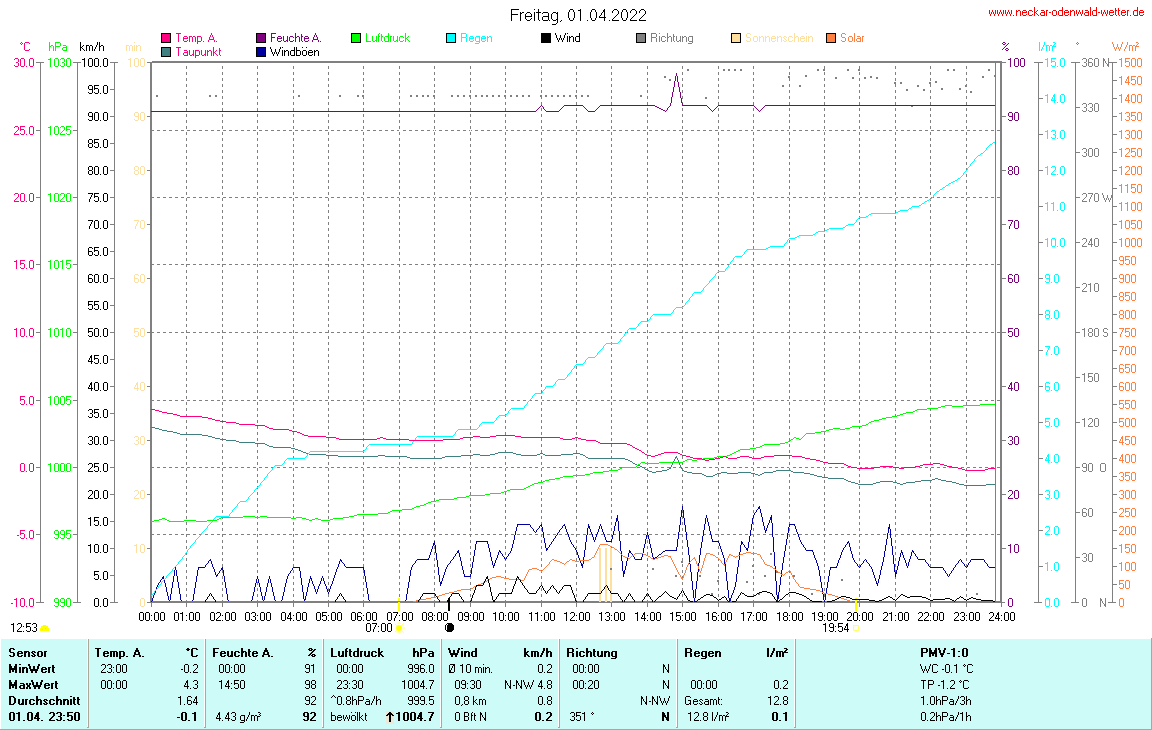Click the 'Solar' legend label

(852, 38)
